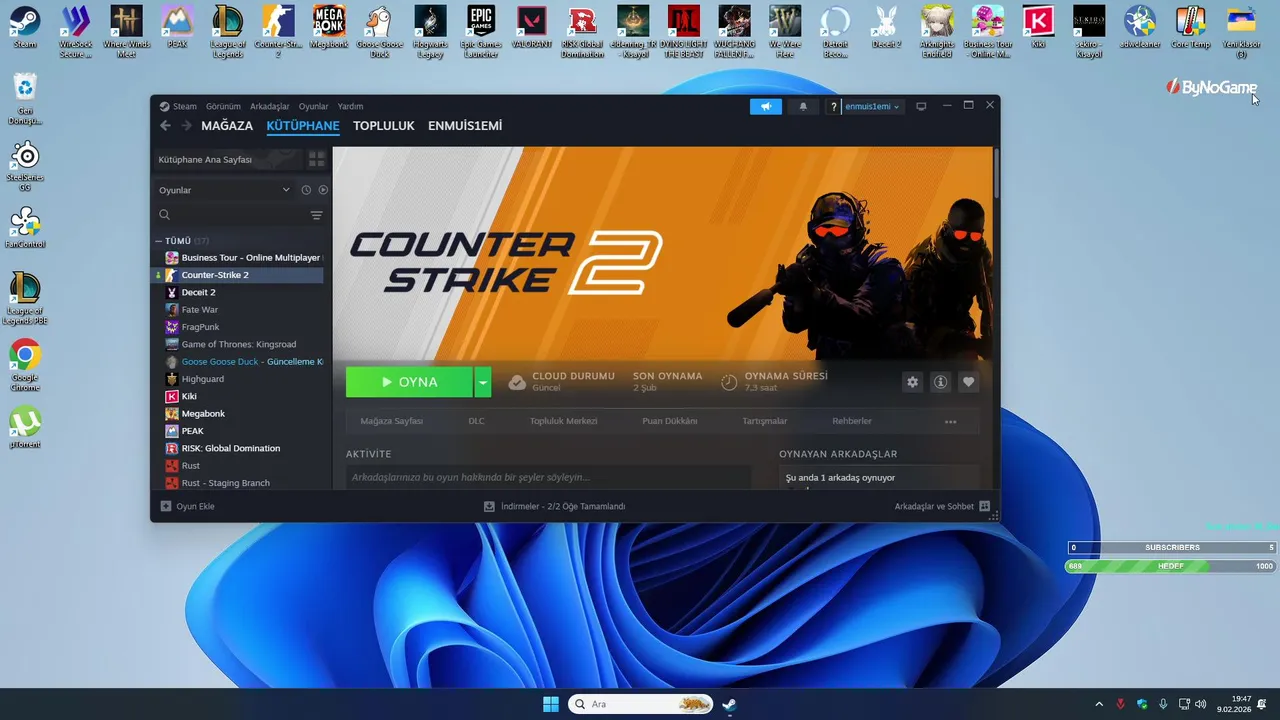Open the Mağaza Sayfası link

pyautogui.click(x=392, y=422)
